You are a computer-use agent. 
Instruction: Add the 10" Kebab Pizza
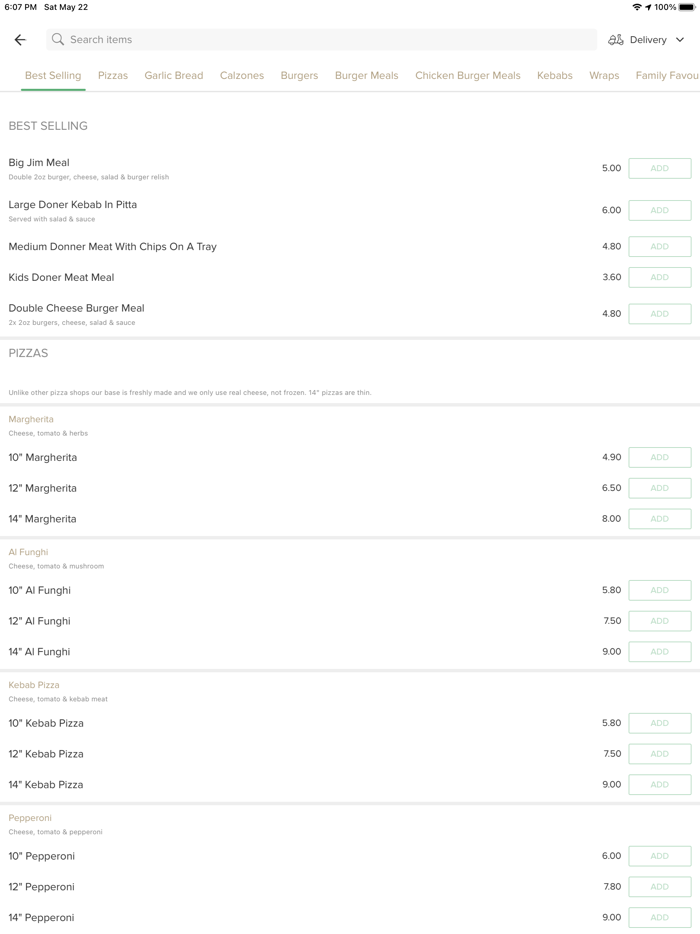(x=659, y=723)
